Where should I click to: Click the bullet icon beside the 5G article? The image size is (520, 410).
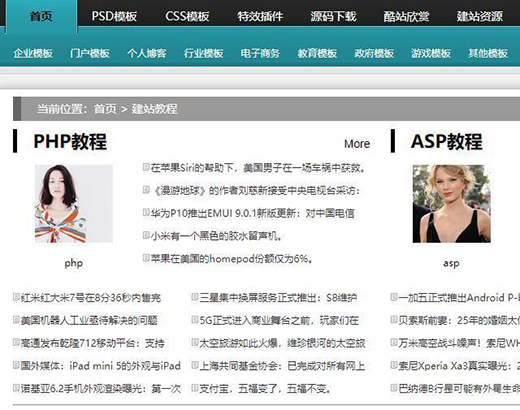coord(195,320)
